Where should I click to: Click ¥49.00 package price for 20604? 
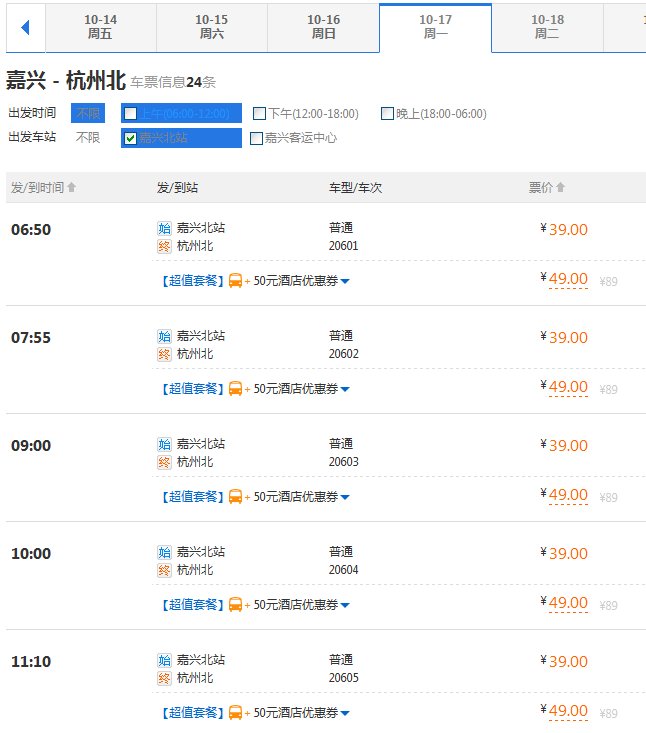[564, 603]
